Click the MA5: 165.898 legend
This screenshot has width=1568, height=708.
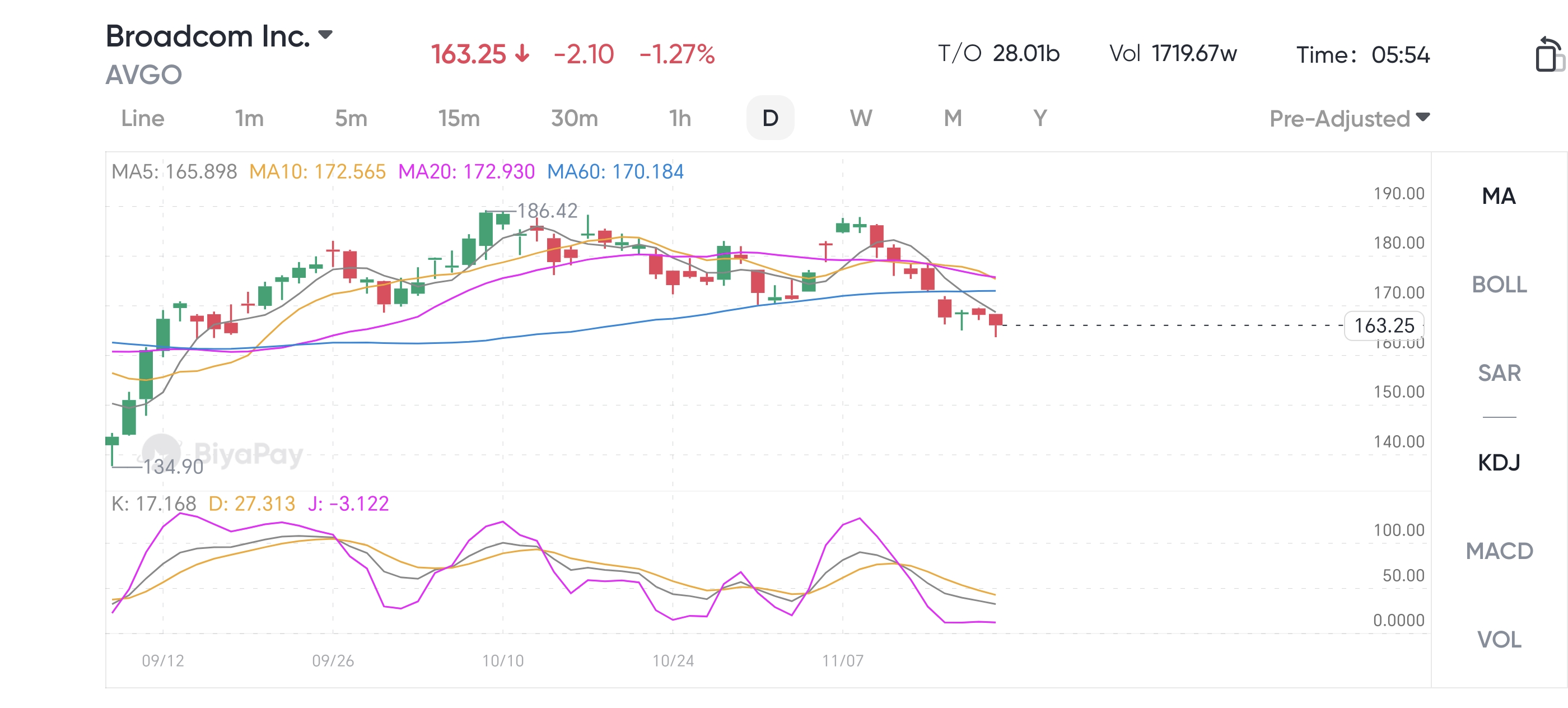click(174, 171)
